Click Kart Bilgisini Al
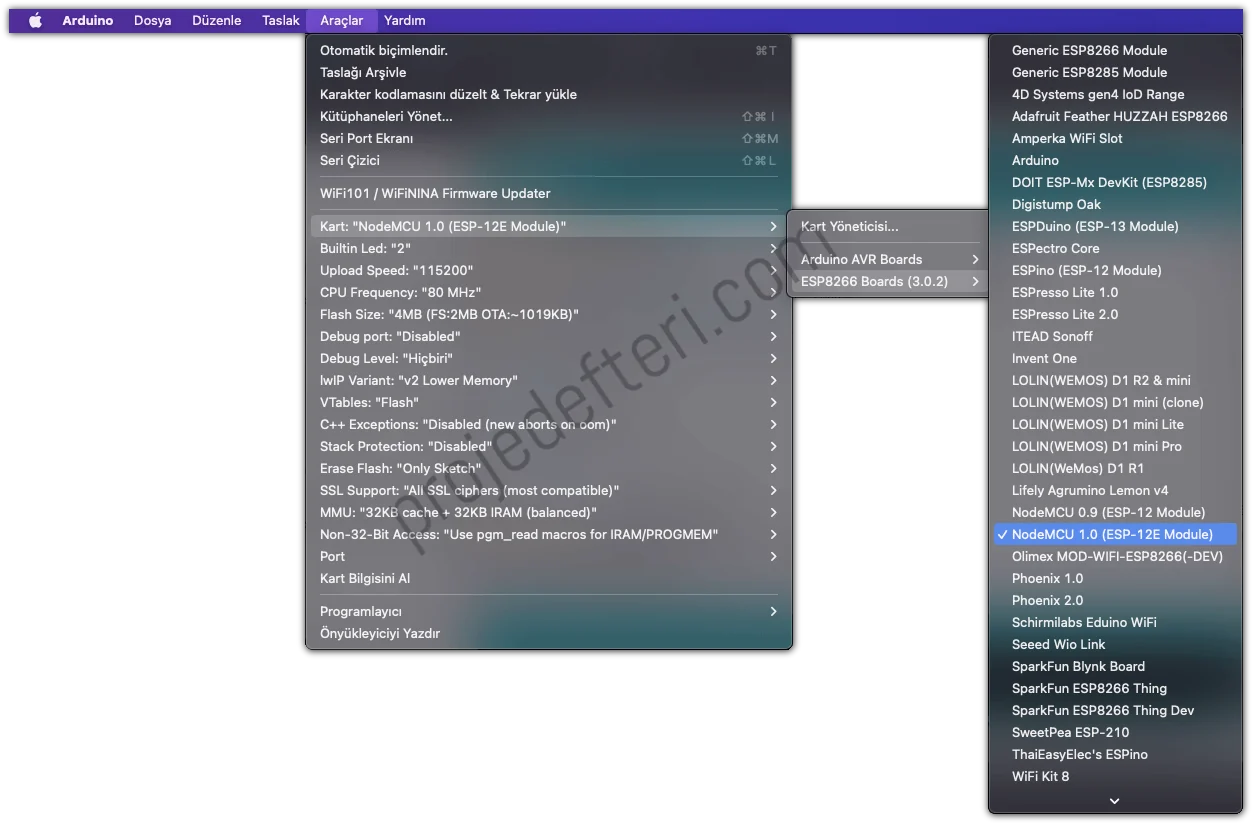Screen dimensions: 1252x823 (548, 578)
